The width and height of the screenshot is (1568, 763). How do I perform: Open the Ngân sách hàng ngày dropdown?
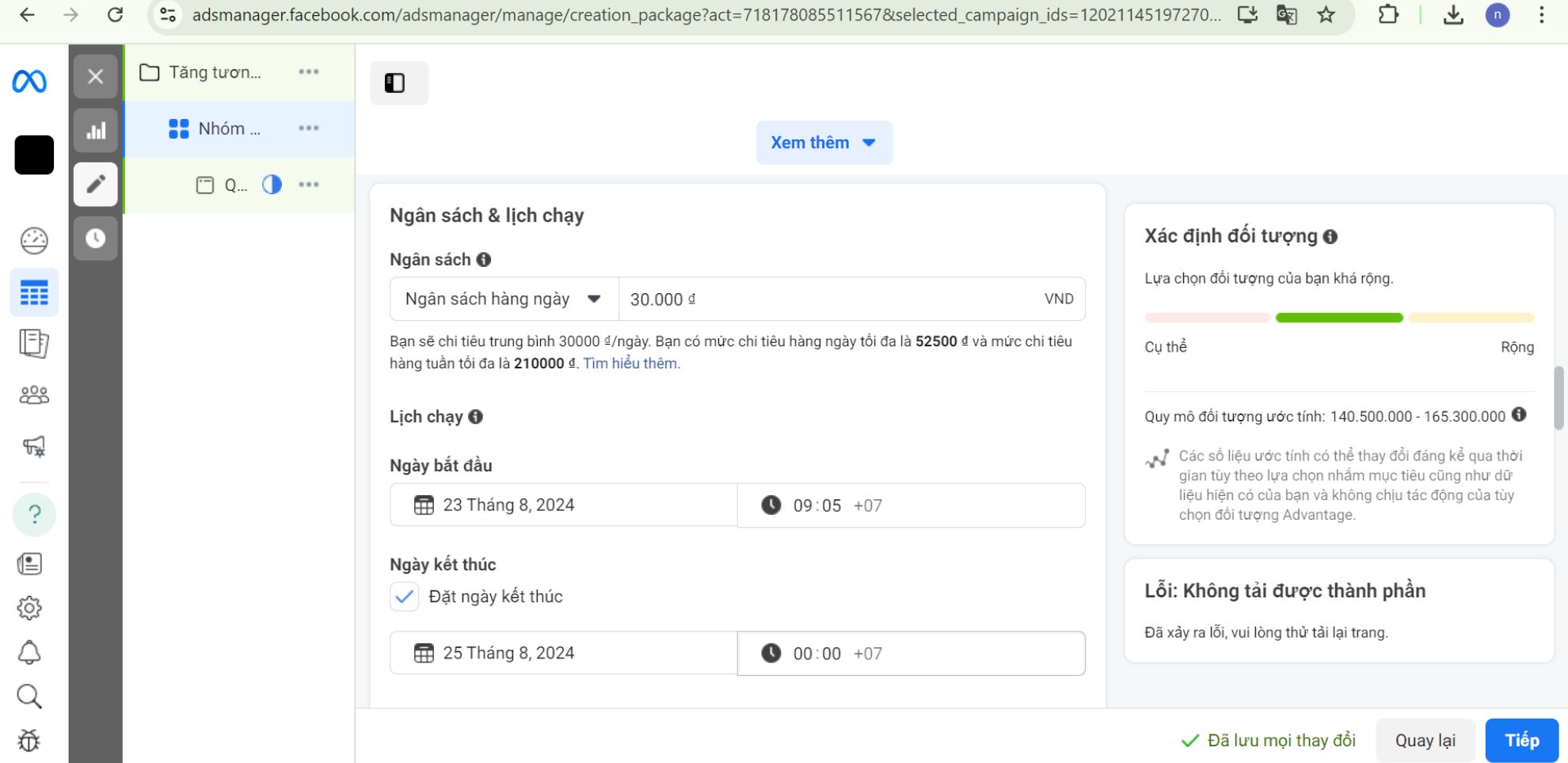pyautogui.click(x=504, y=299)
